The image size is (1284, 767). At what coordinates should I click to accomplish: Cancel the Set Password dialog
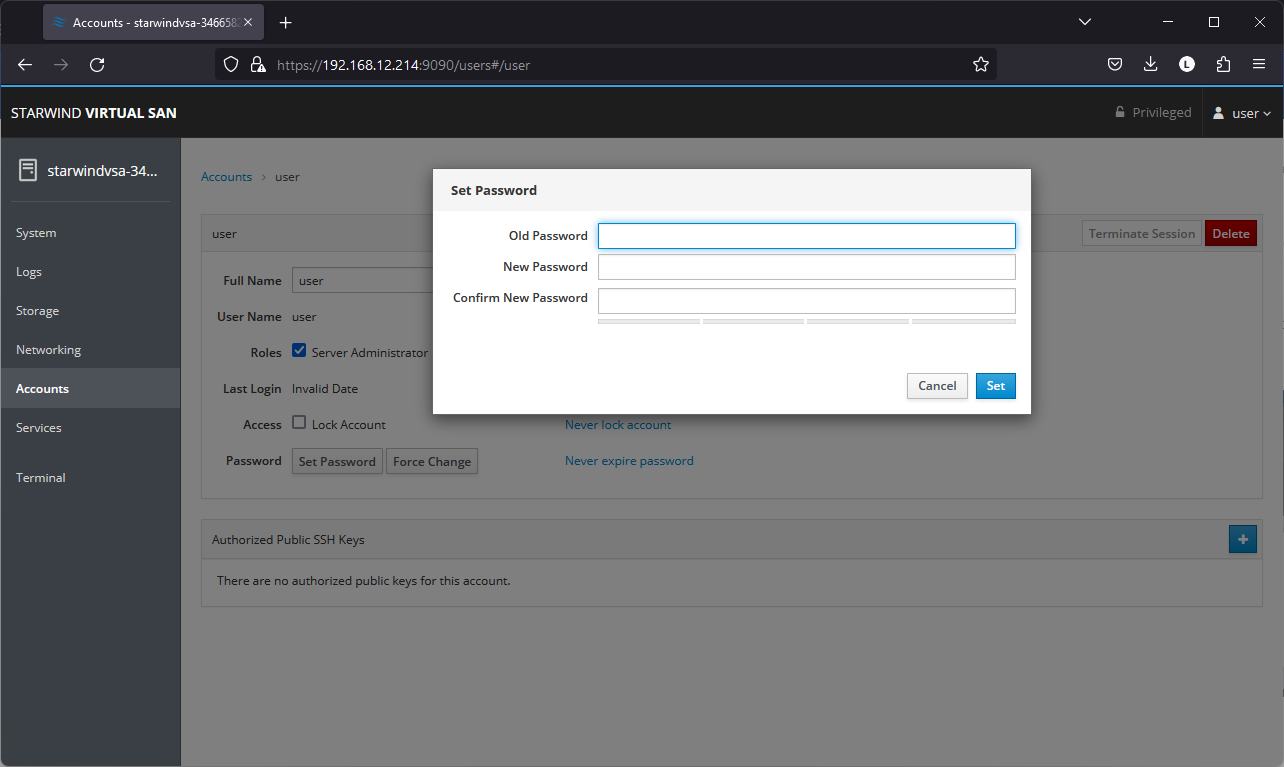937,386
